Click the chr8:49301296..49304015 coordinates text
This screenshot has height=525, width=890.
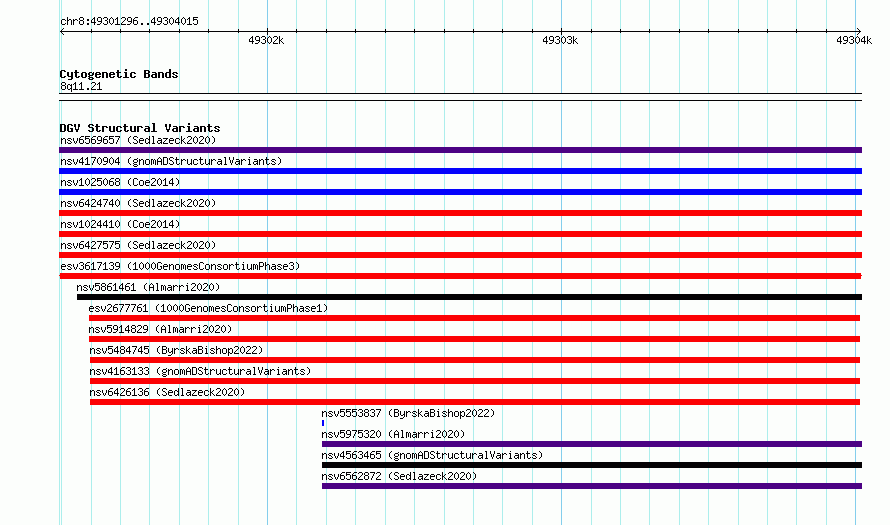click(x=129, y=22)
